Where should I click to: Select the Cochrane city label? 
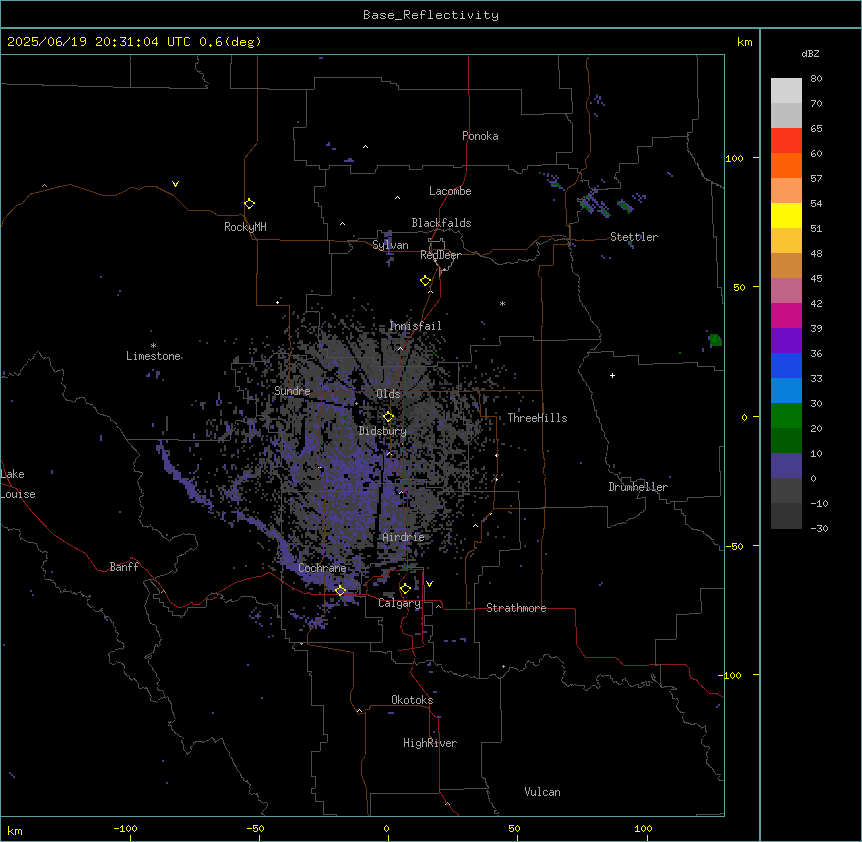[x=322, y=568]
